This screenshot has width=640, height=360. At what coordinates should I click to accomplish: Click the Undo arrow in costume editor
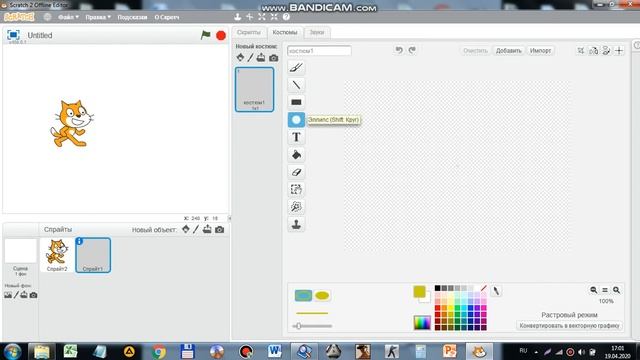[399, 50]
